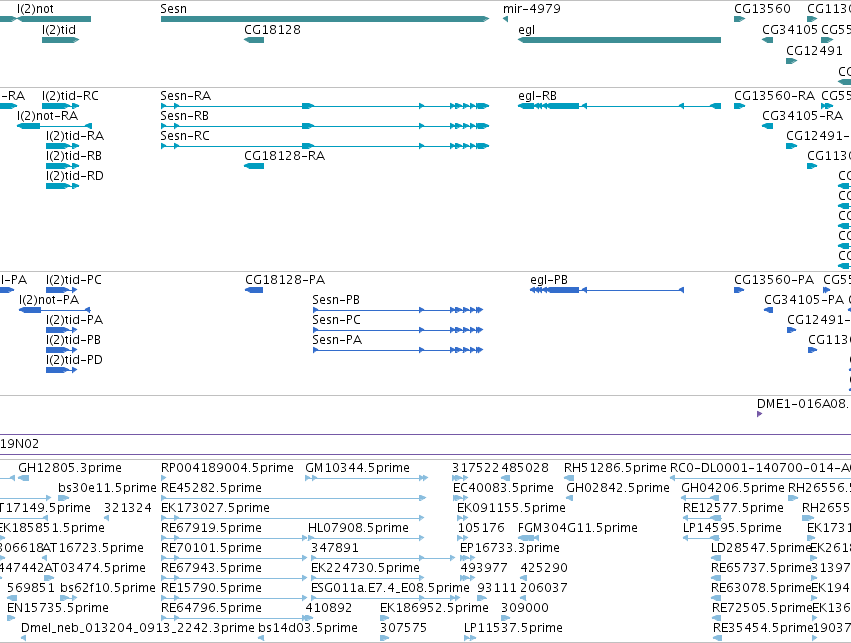Image resolution: width=851 pixels, height=643 pixels.
Task: Select the l(2)not-RA transcript
Action: coord(54,126)
